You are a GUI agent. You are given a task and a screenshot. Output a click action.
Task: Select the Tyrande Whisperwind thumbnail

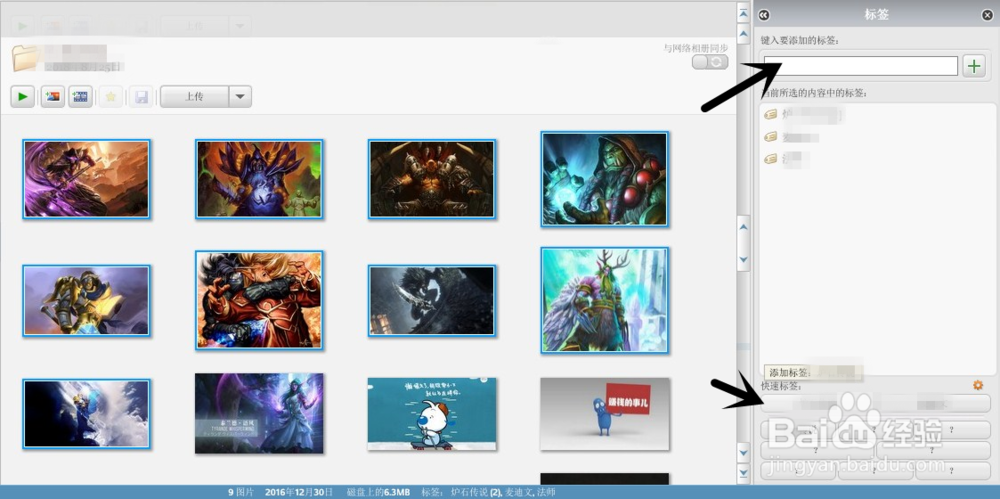click(259, 413)
